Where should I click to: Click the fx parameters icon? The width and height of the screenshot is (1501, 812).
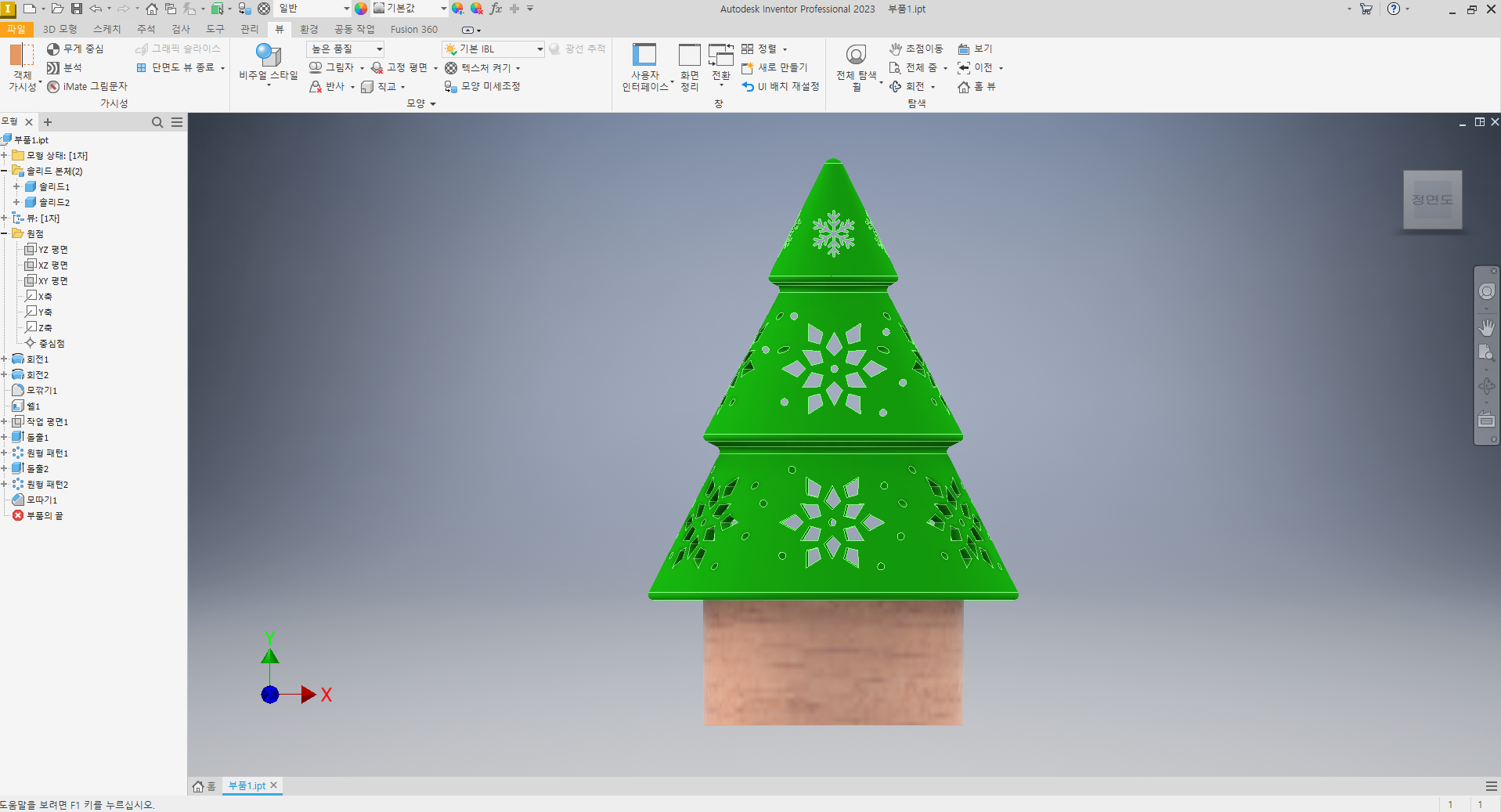(x=496, y=9)
